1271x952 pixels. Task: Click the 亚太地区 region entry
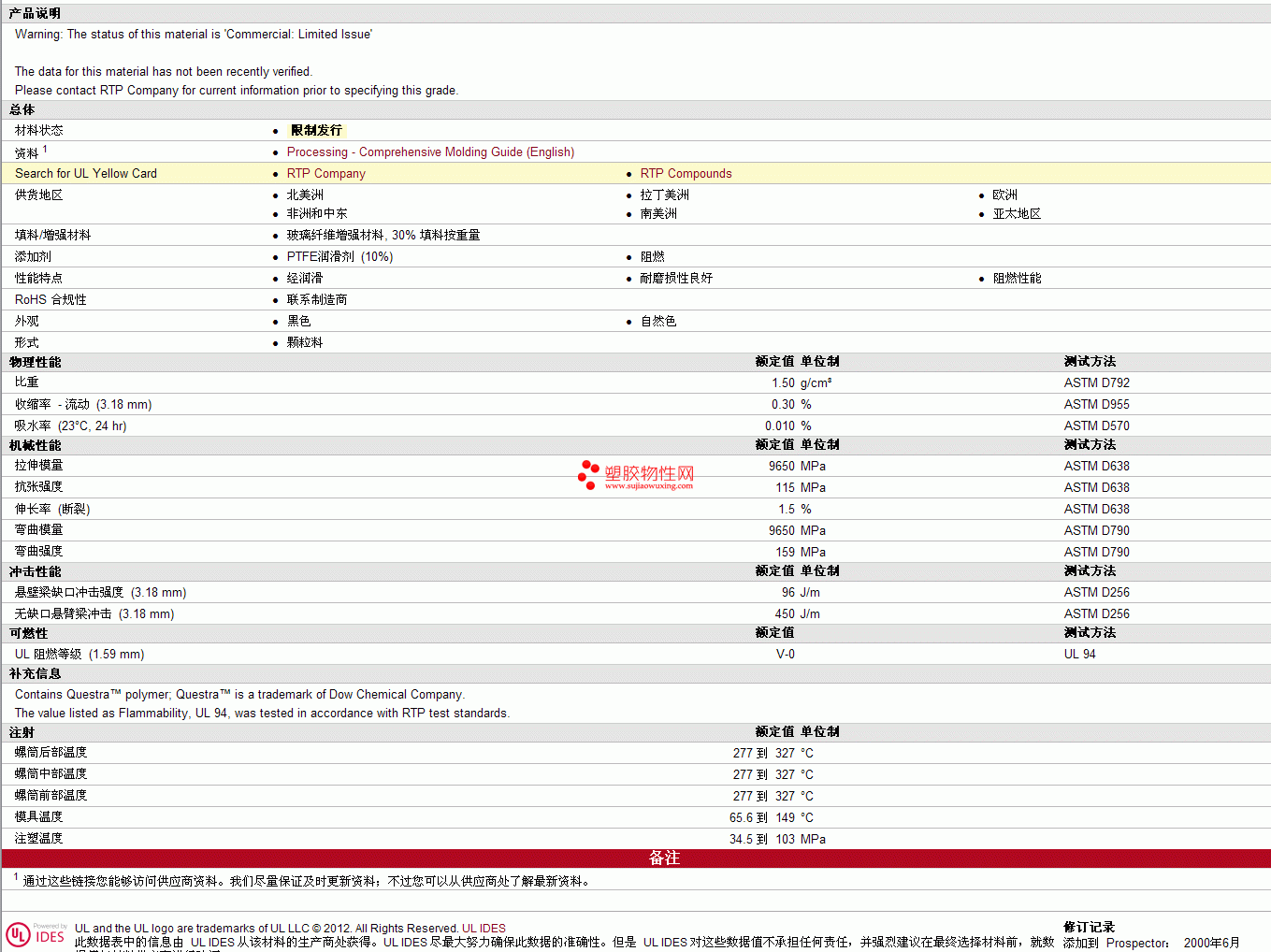(1017, 213)
